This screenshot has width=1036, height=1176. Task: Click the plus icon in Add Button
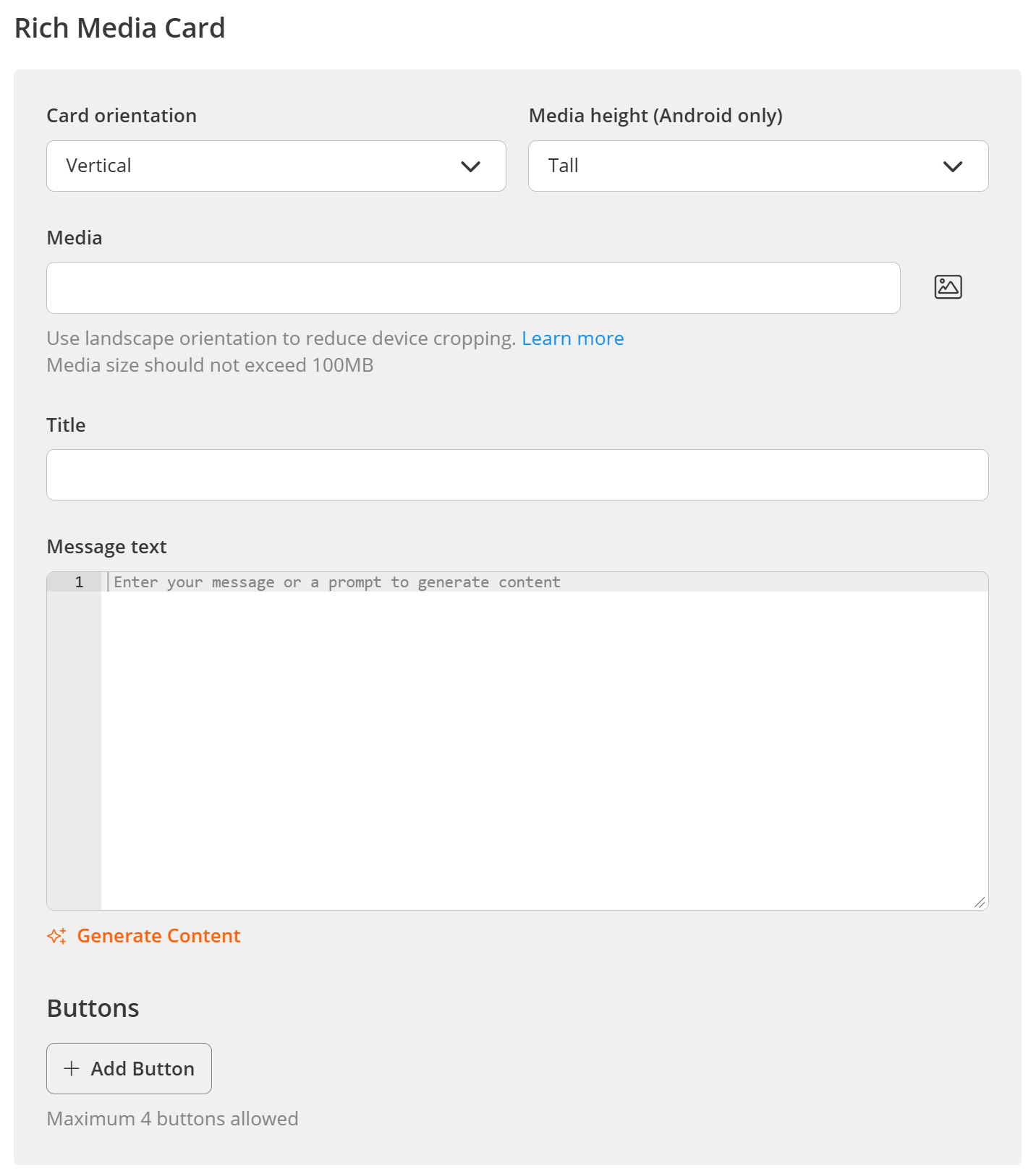(x=72, y=1068)
